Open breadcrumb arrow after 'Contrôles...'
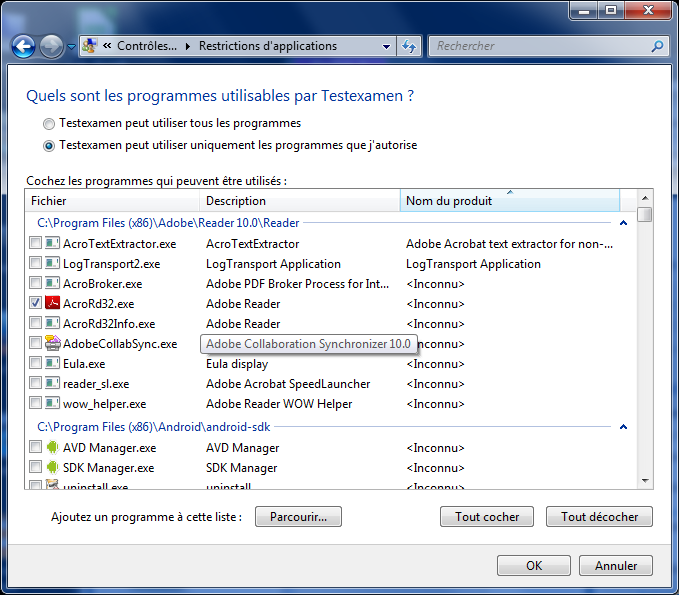Screen dimensions: 679x595 [x=188, y=46]
